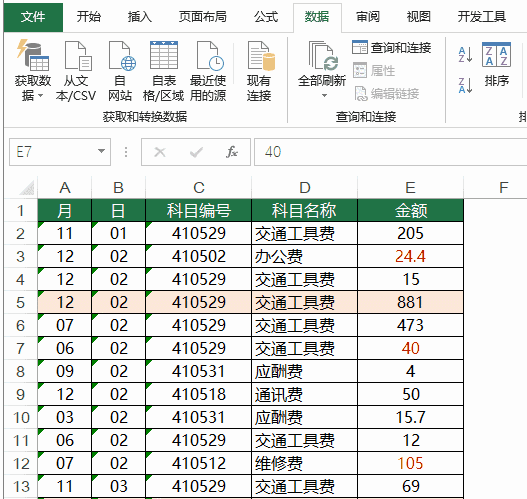Open the custom Sort (排序) dialog

click(x=496, y=65)
